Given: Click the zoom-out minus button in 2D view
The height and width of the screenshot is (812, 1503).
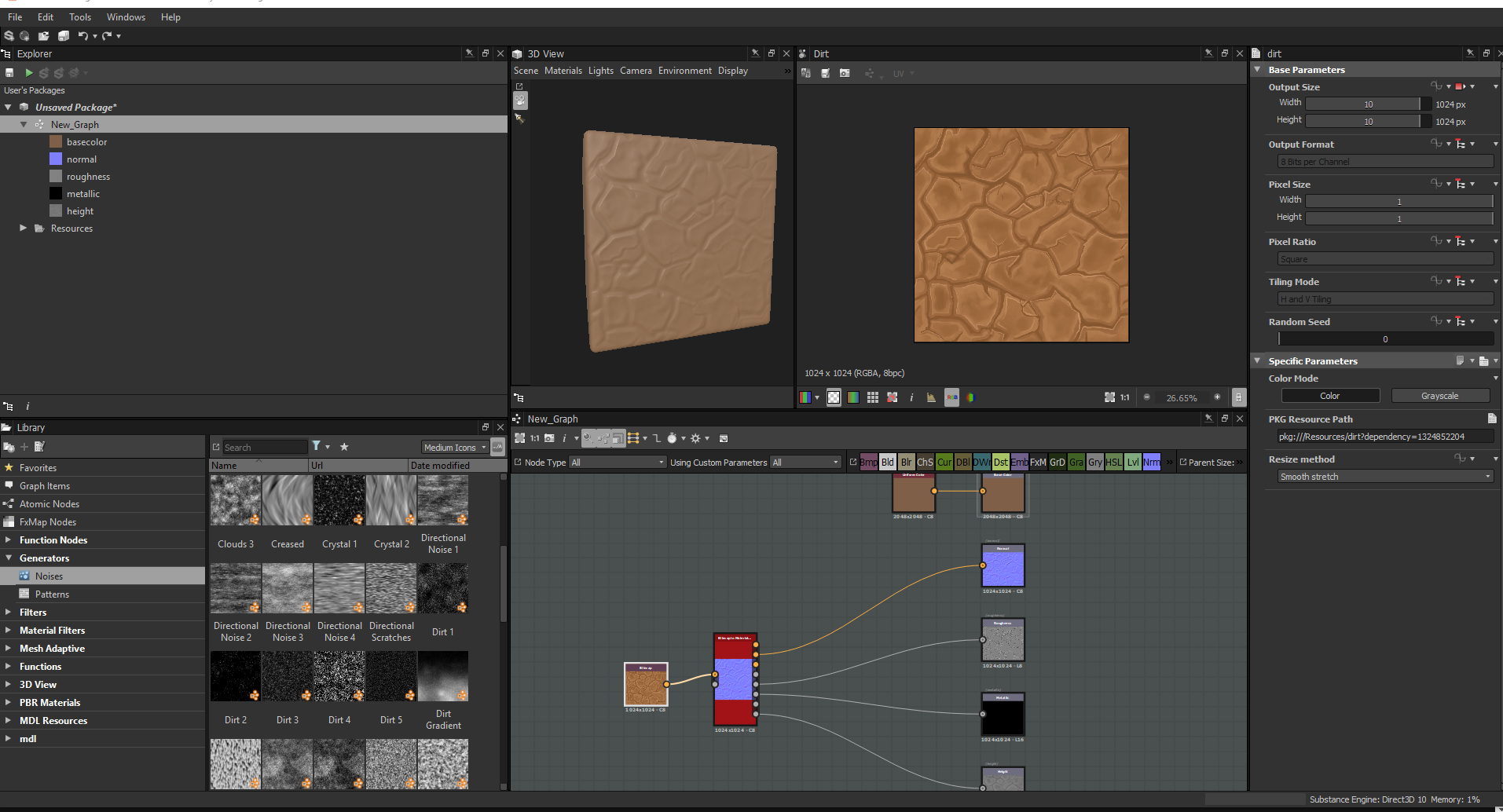Looking at the screenshot, I should coord(1147,397).
